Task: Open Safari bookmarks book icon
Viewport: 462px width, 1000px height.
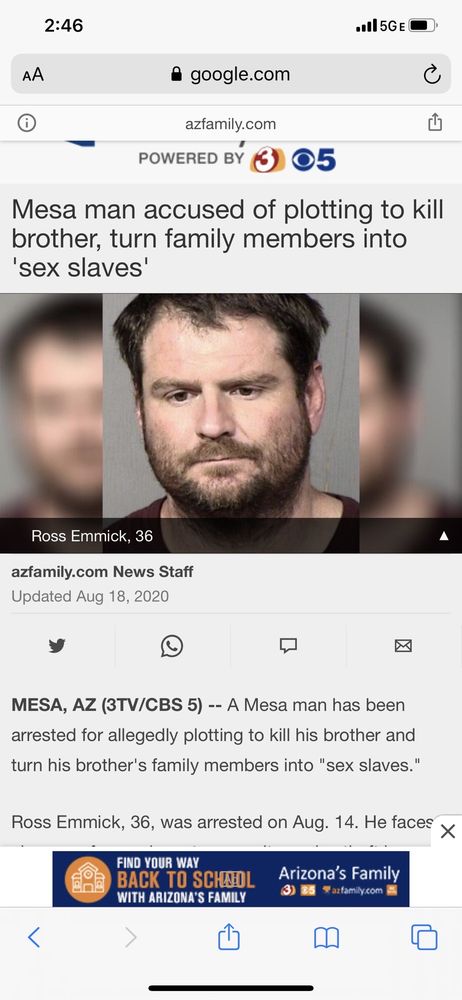Action: [x=327, y=938]
